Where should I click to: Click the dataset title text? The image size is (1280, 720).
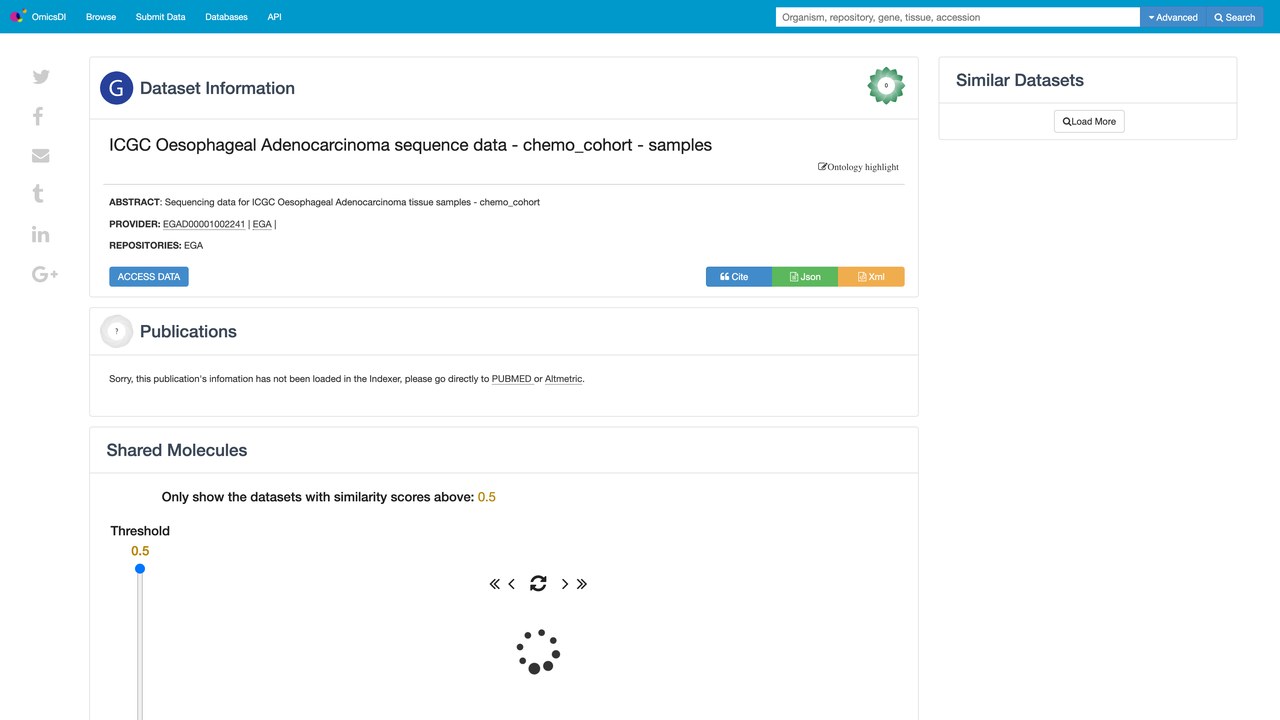click(410, 145)
